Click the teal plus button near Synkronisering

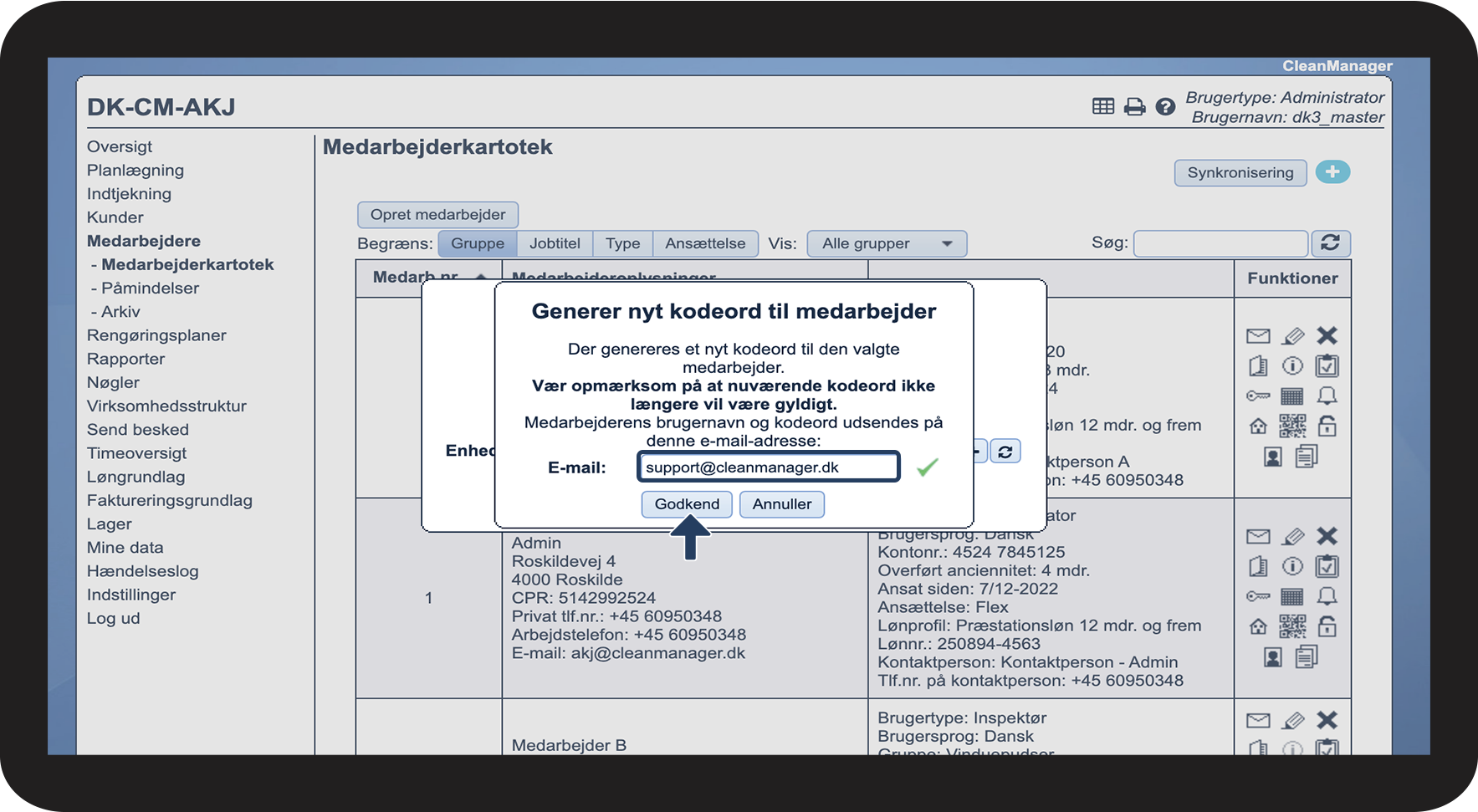point(1332,172)
